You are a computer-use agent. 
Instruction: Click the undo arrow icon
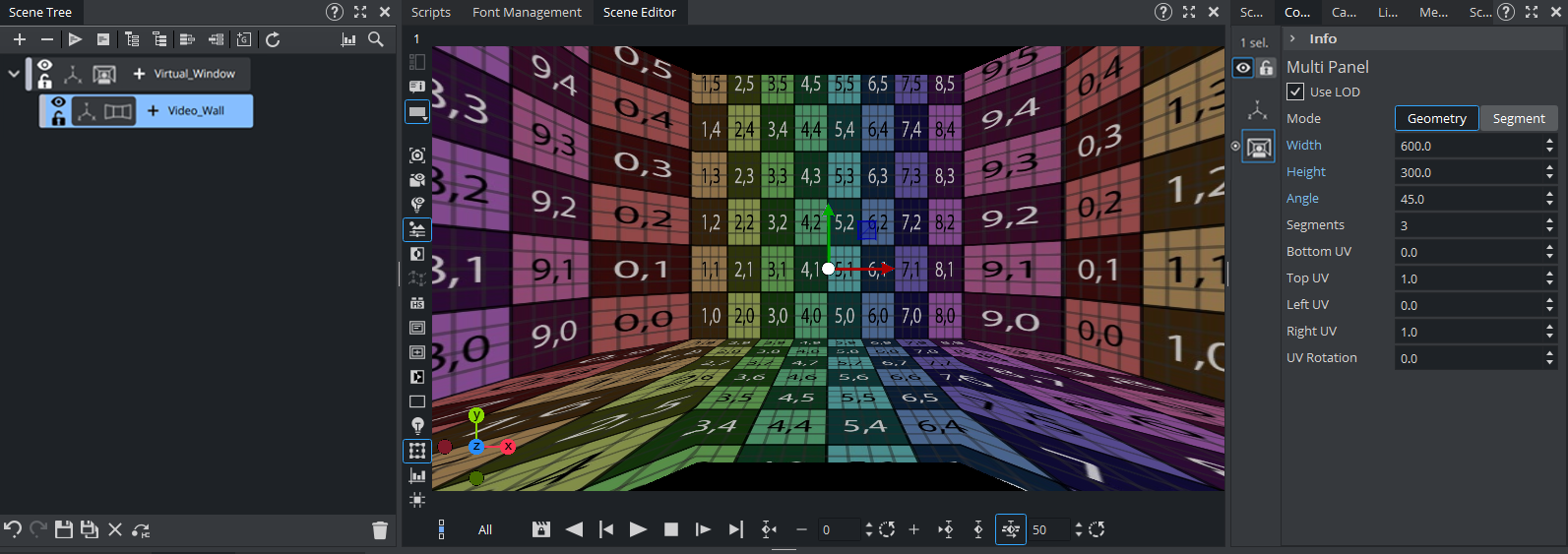[13, 529]
